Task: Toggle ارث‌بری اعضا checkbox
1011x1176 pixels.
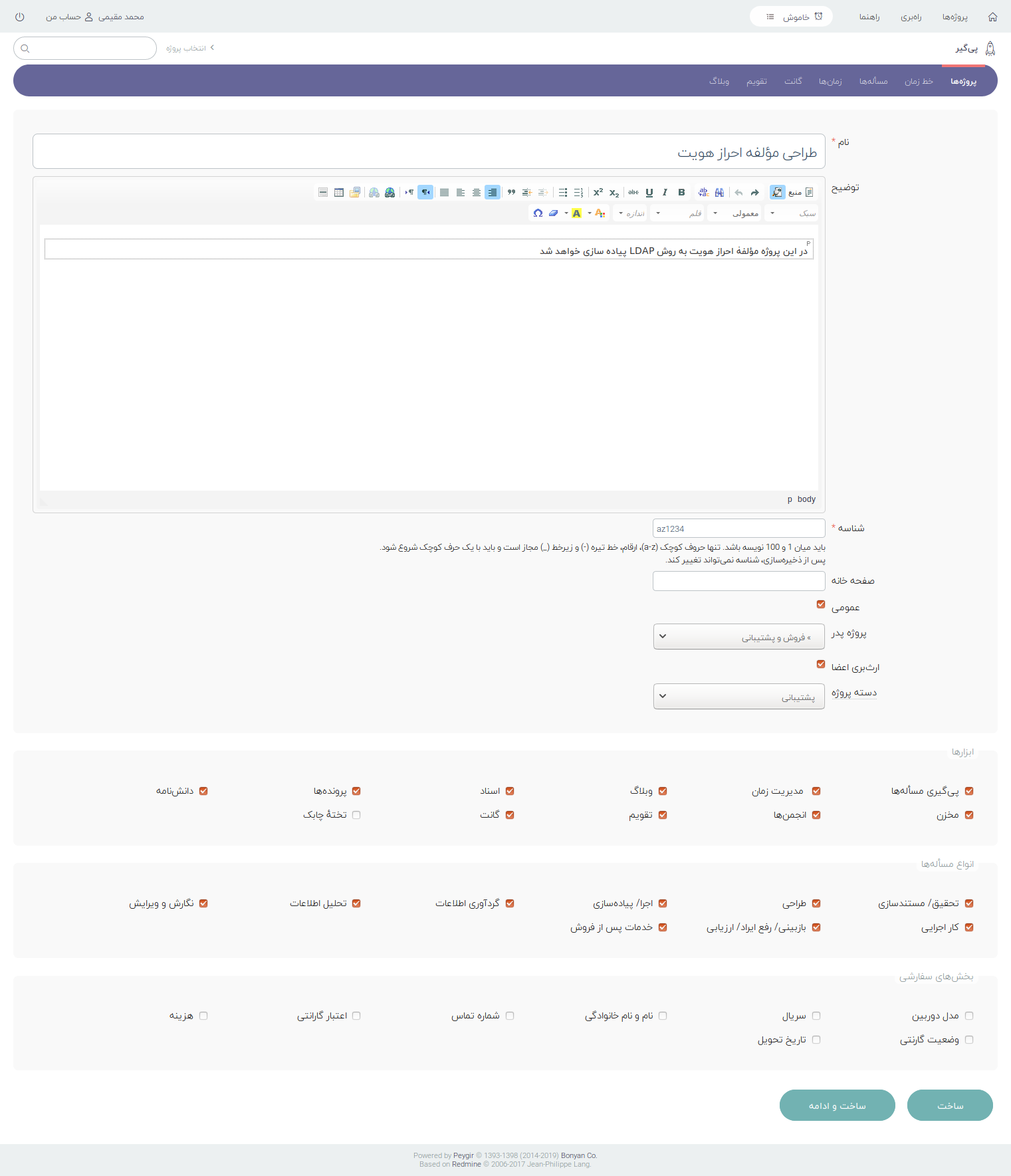Action: [821, 664]
